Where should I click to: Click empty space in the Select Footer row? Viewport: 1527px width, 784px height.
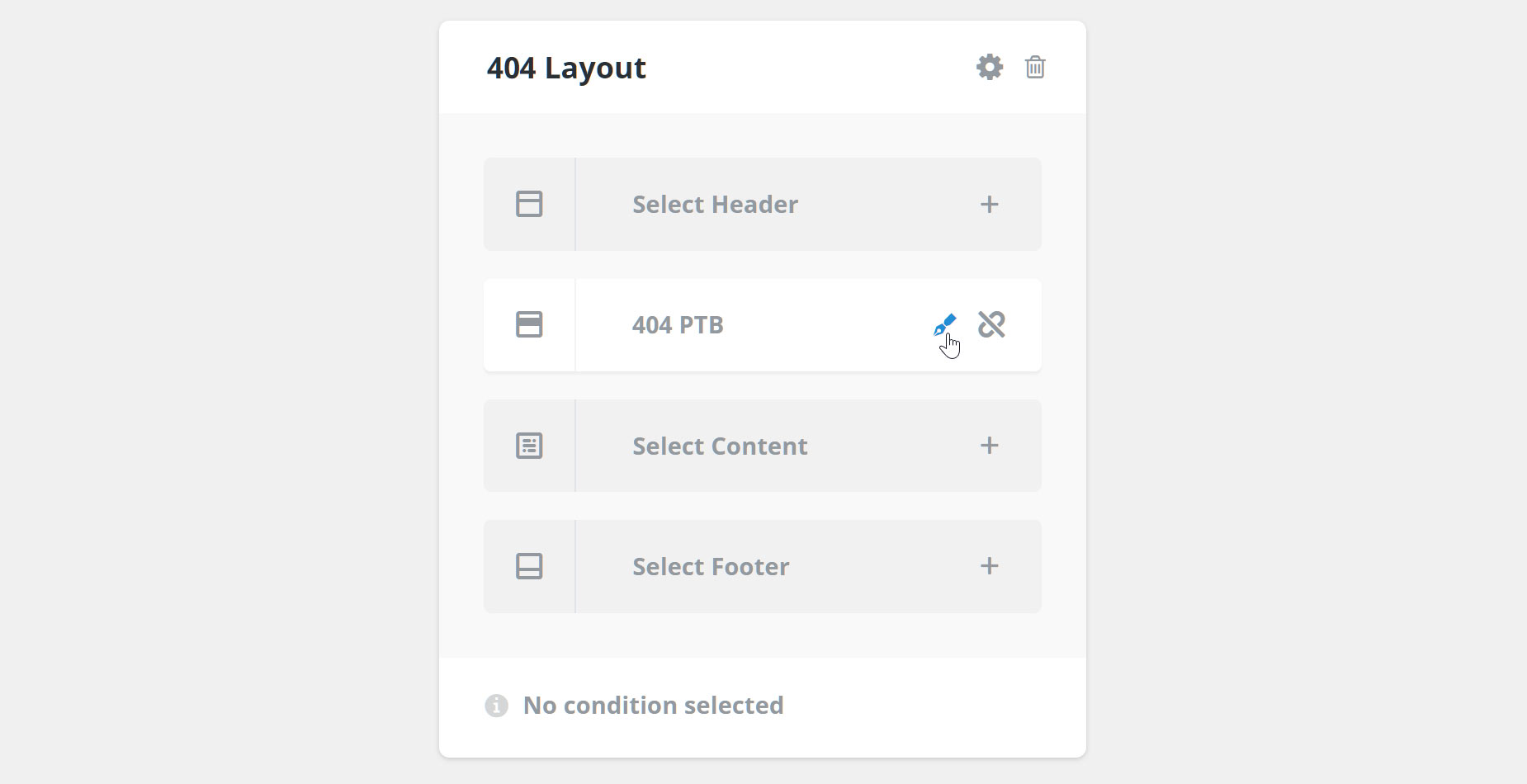pyautogui.click(x=883, y=566)
